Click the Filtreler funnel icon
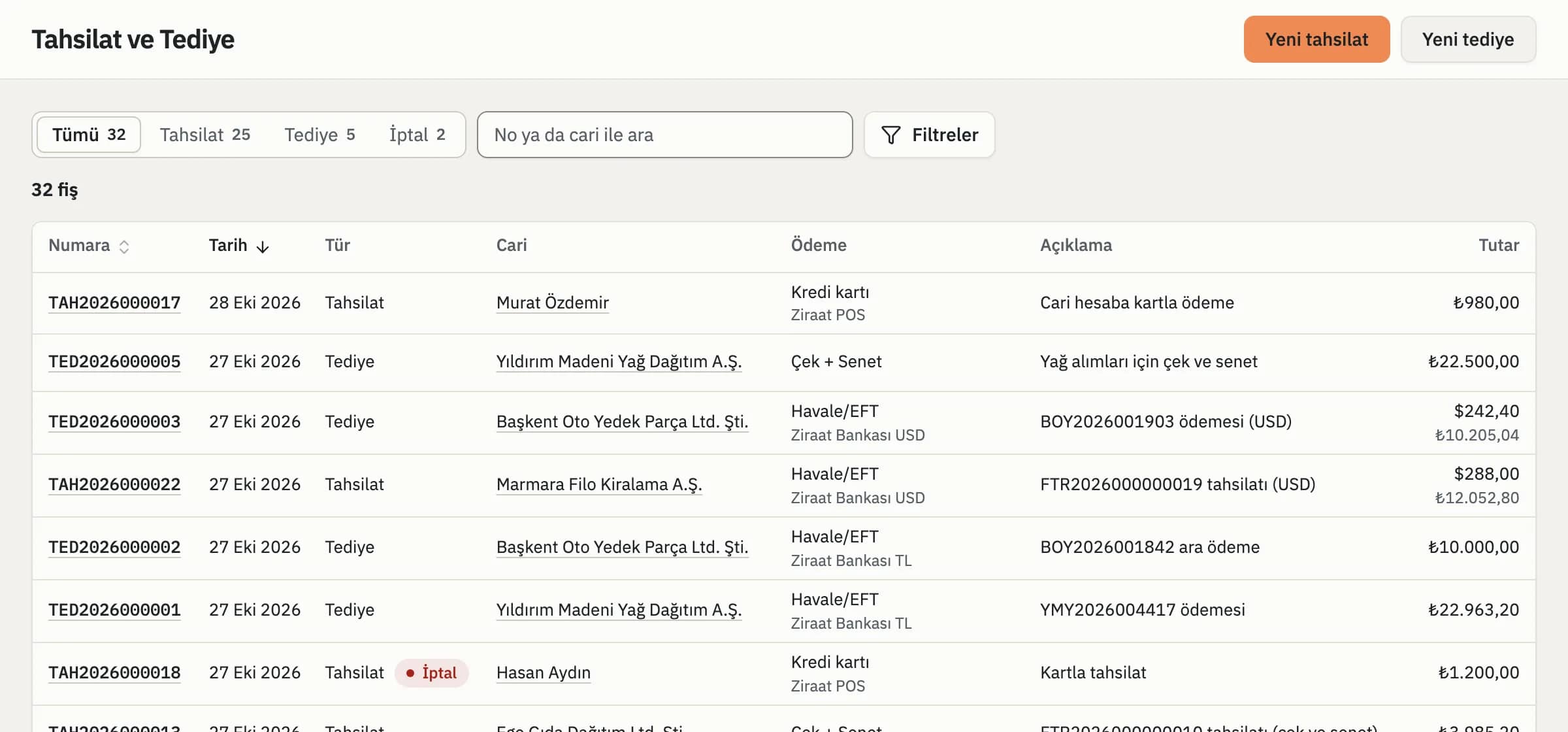1568x732 pixels. click(890, 135)
